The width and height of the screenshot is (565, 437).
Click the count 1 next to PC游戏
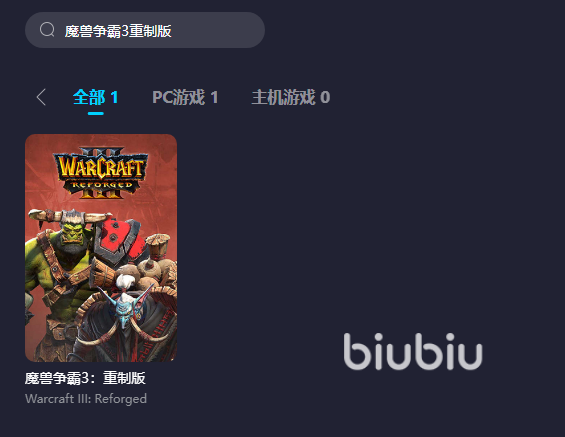pyautogui.click(x=214, y=97)
